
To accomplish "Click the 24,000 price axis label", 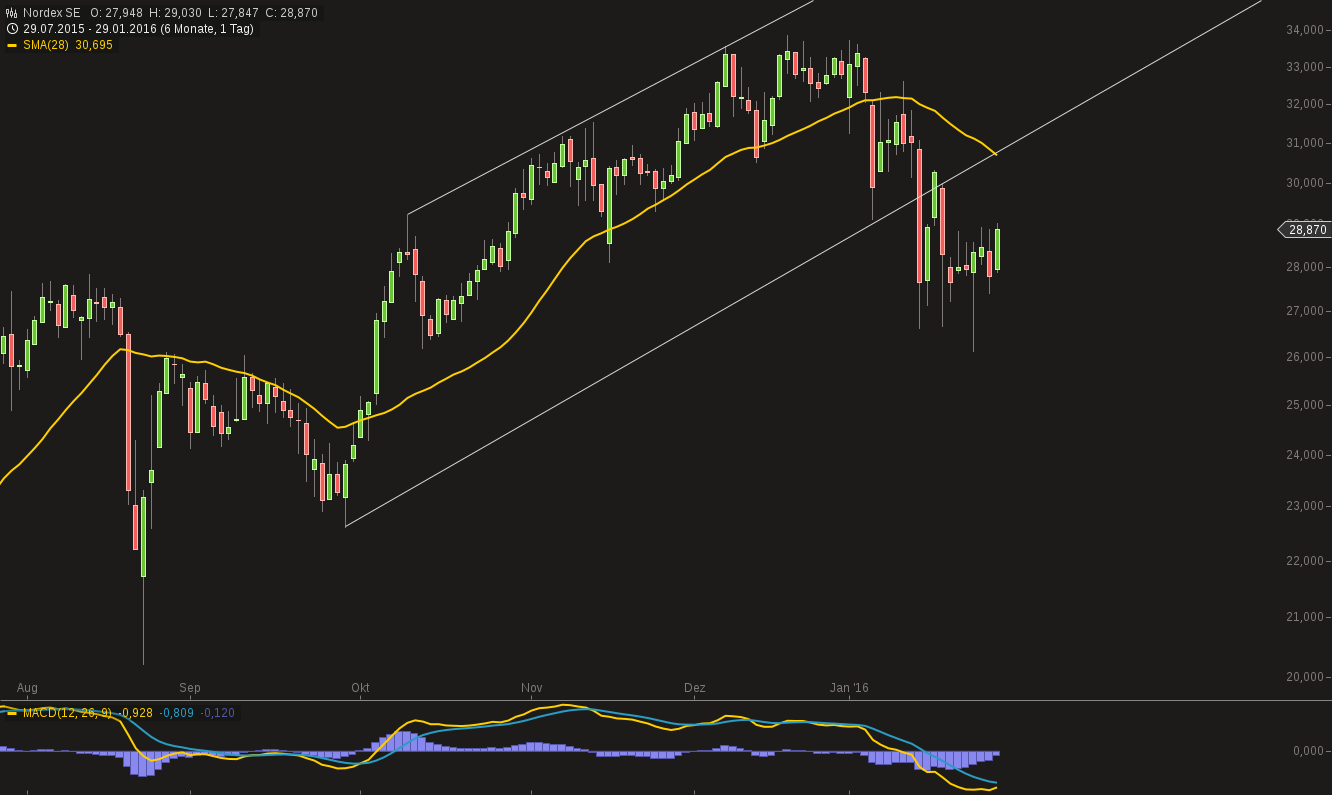I will click(1305, 455).
